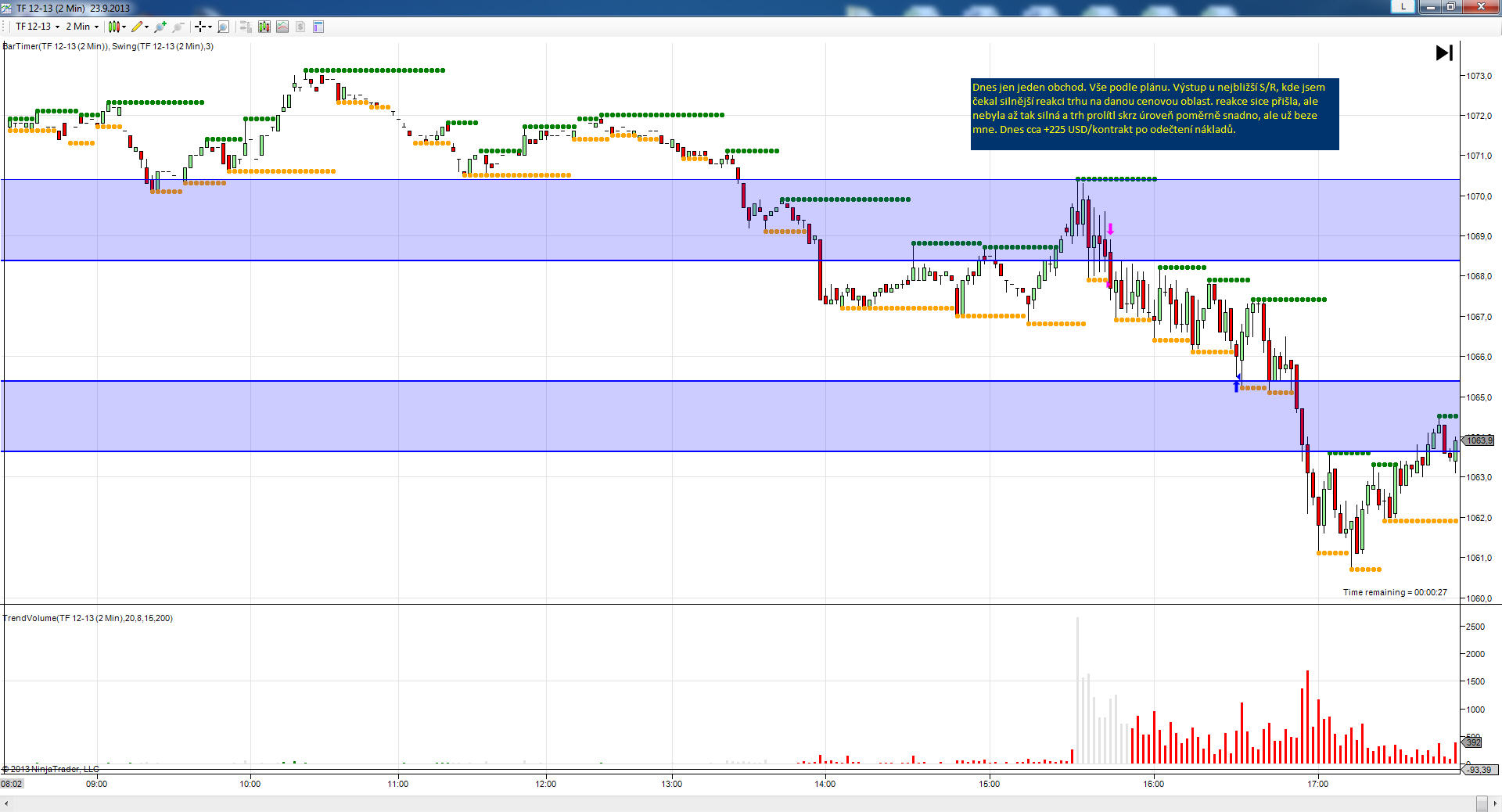Expand the cursor type dropdown arrow
This screenshot has height=812, width=1502.
click(x=210, y=27)
